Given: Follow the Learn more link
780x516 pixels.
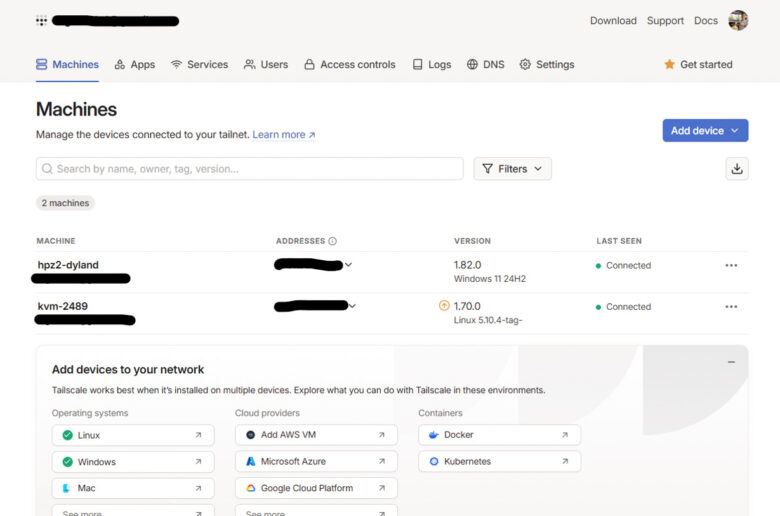Looking at the screenshot, I should click(x=284, y=135).
